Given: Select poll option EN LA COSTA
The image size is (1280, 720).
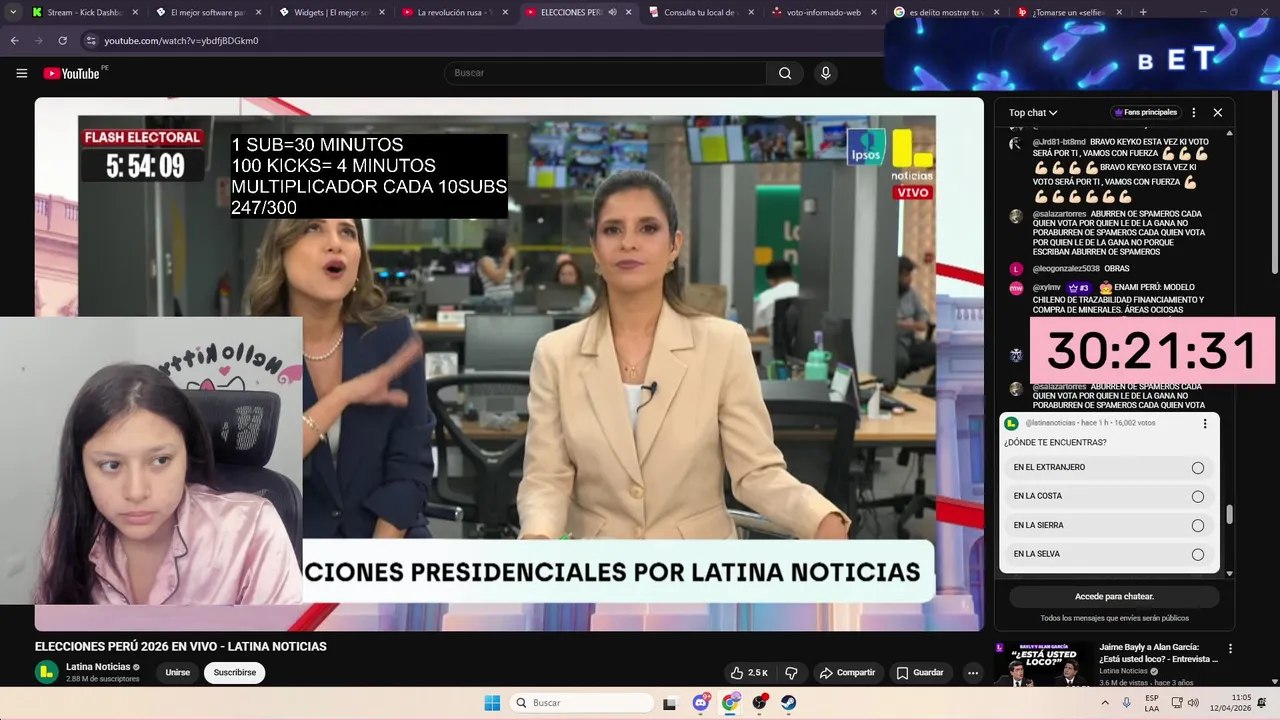Looking at the screenshot, I should pos(1108,496).
